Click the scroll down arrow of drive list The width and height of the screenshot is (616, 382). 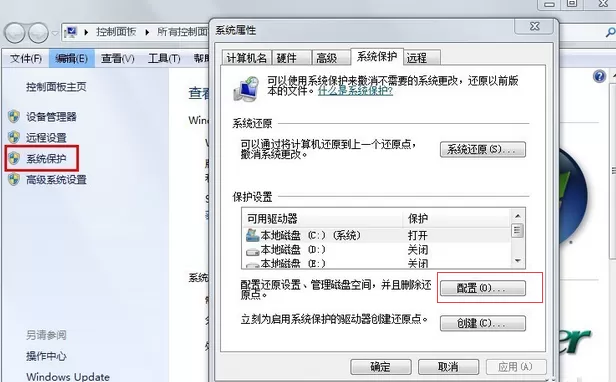pyautogui.click(x=517, y=261)
